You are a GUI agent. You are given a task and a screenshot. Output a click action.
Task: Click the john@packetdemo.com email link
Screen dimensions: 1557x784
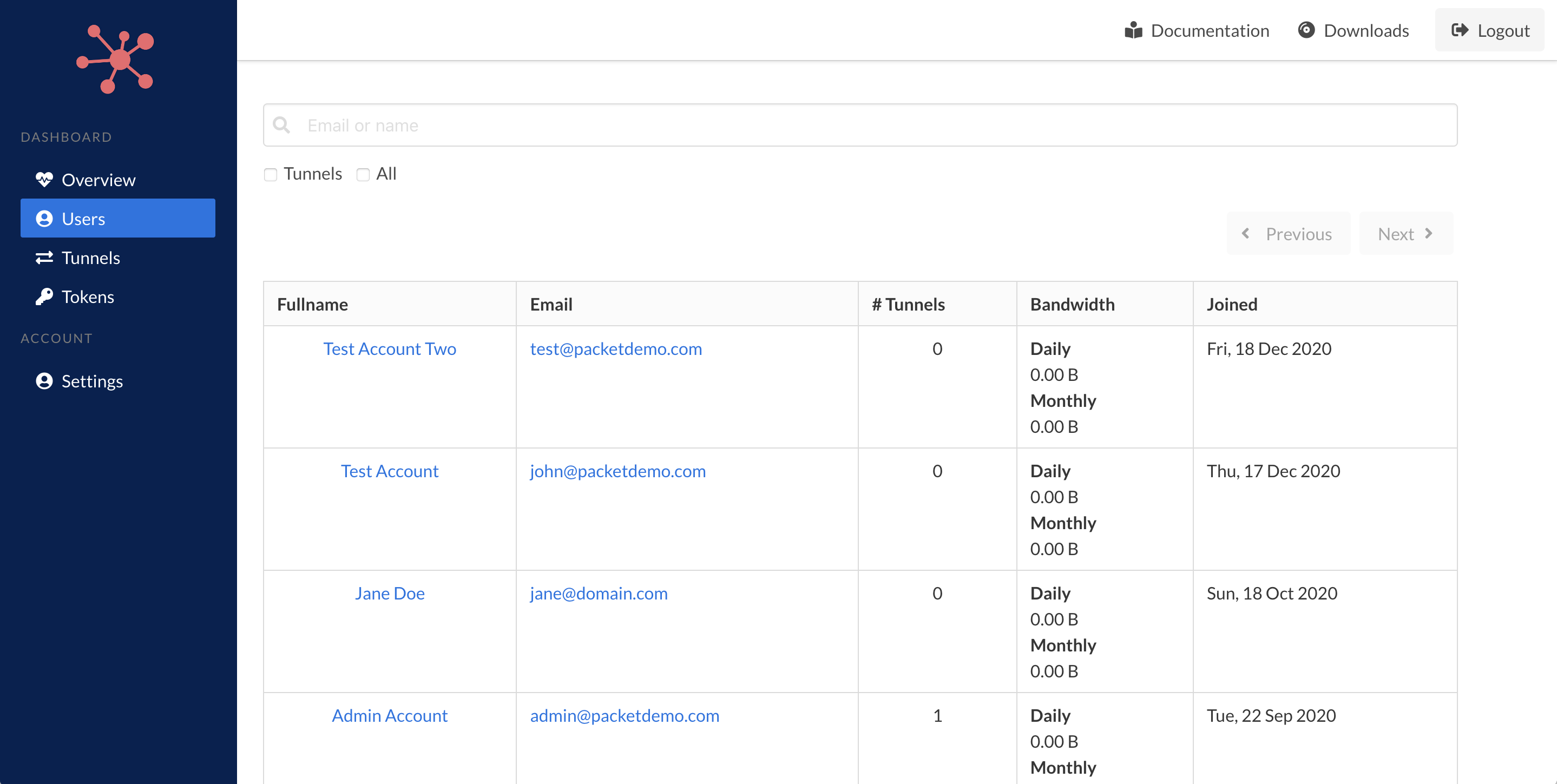click(x=617, y=471)
